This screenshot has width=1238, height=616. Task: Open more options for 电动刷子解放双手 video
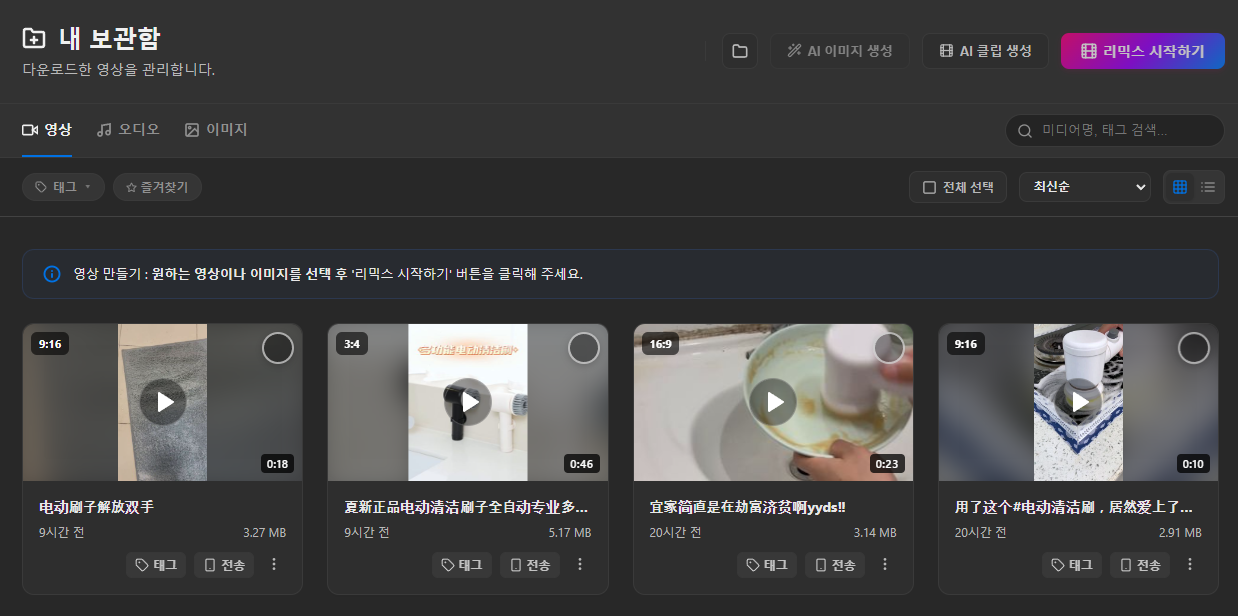274,565
